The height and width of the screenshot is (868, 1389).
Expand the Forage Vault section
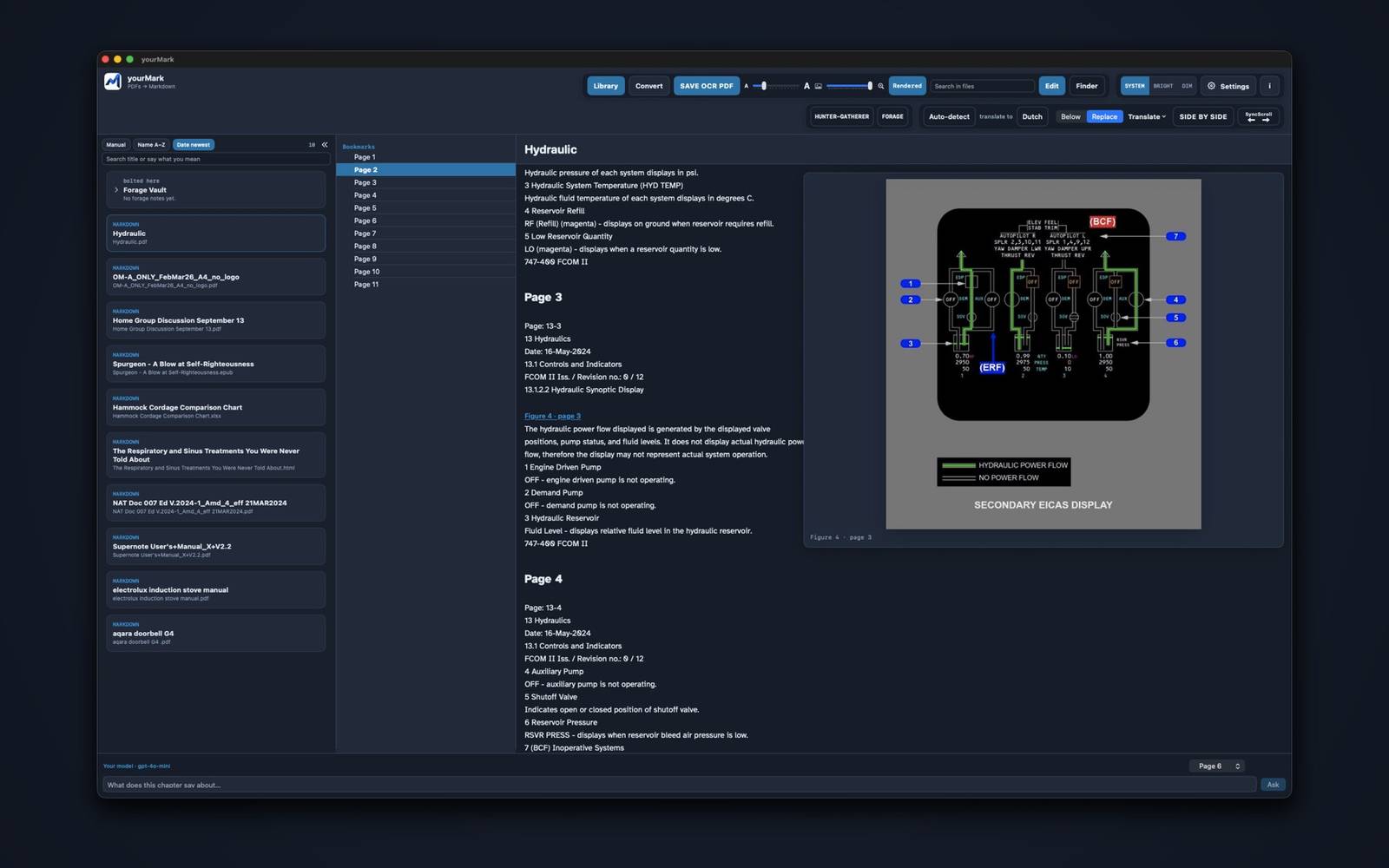pyautogui.click(x=116, y=190)
